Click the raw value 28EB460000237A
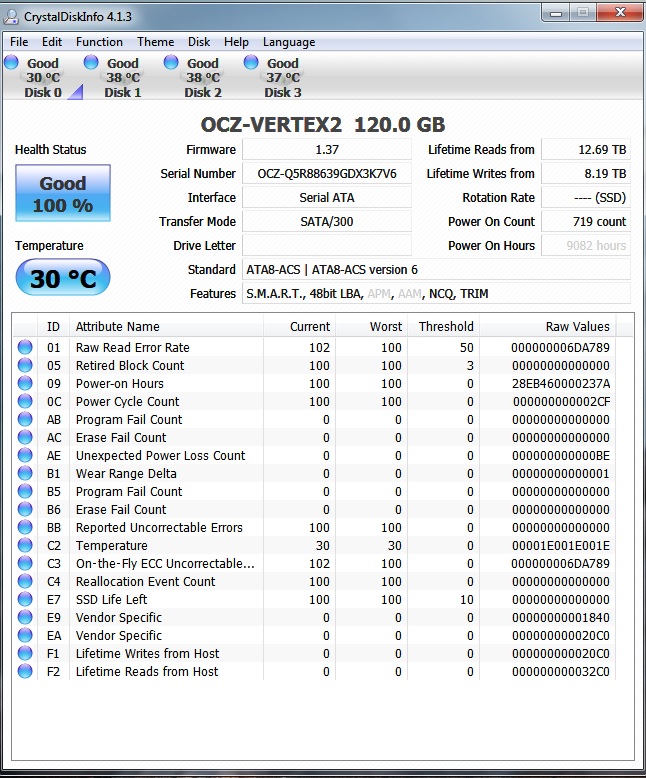Screen dimensions: 646x778 coord(561,384)
